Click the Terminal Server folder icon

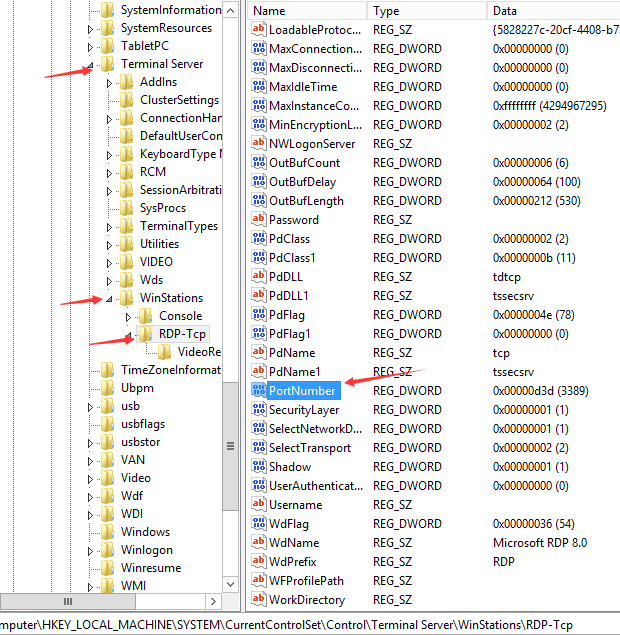click(108, 64)
